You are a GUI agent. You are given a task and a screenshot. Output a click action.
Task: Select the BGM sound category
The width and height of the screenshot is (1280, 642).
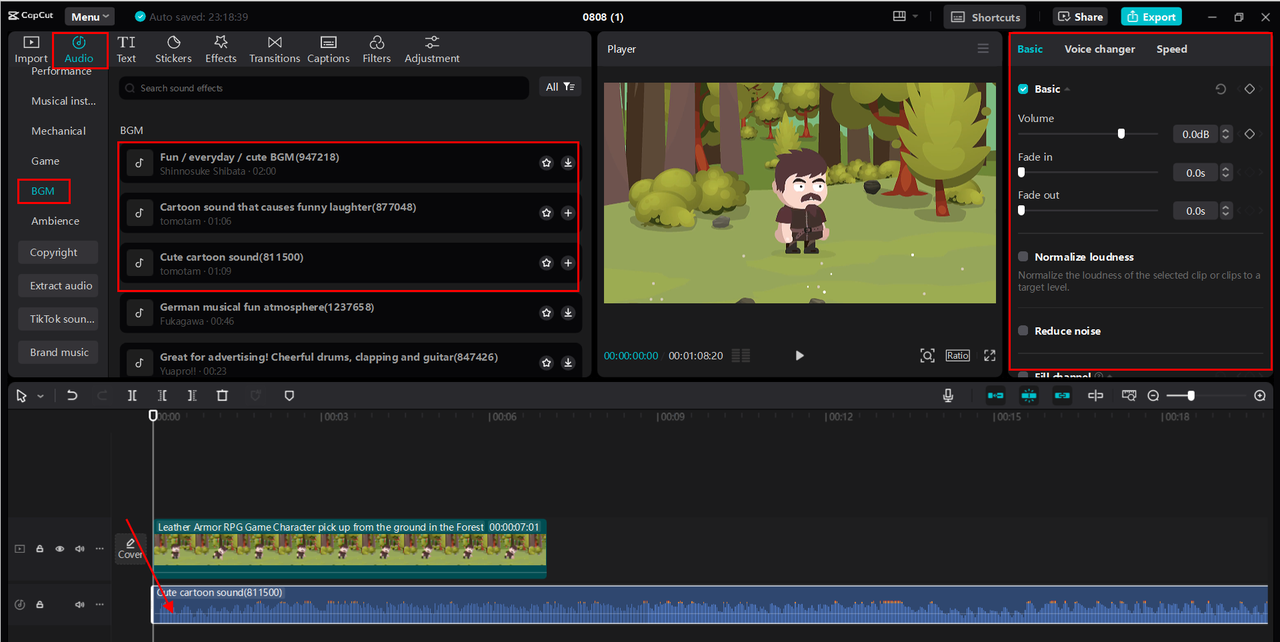[x=43, y=190]
